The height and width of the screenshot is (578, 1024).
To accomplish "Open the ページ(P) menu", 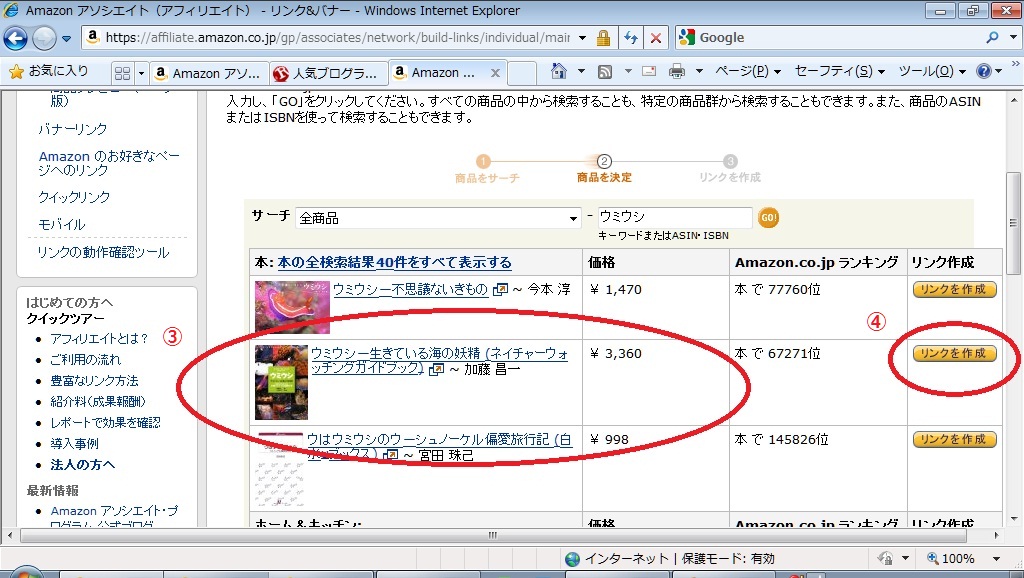I will tap(748, 71).
